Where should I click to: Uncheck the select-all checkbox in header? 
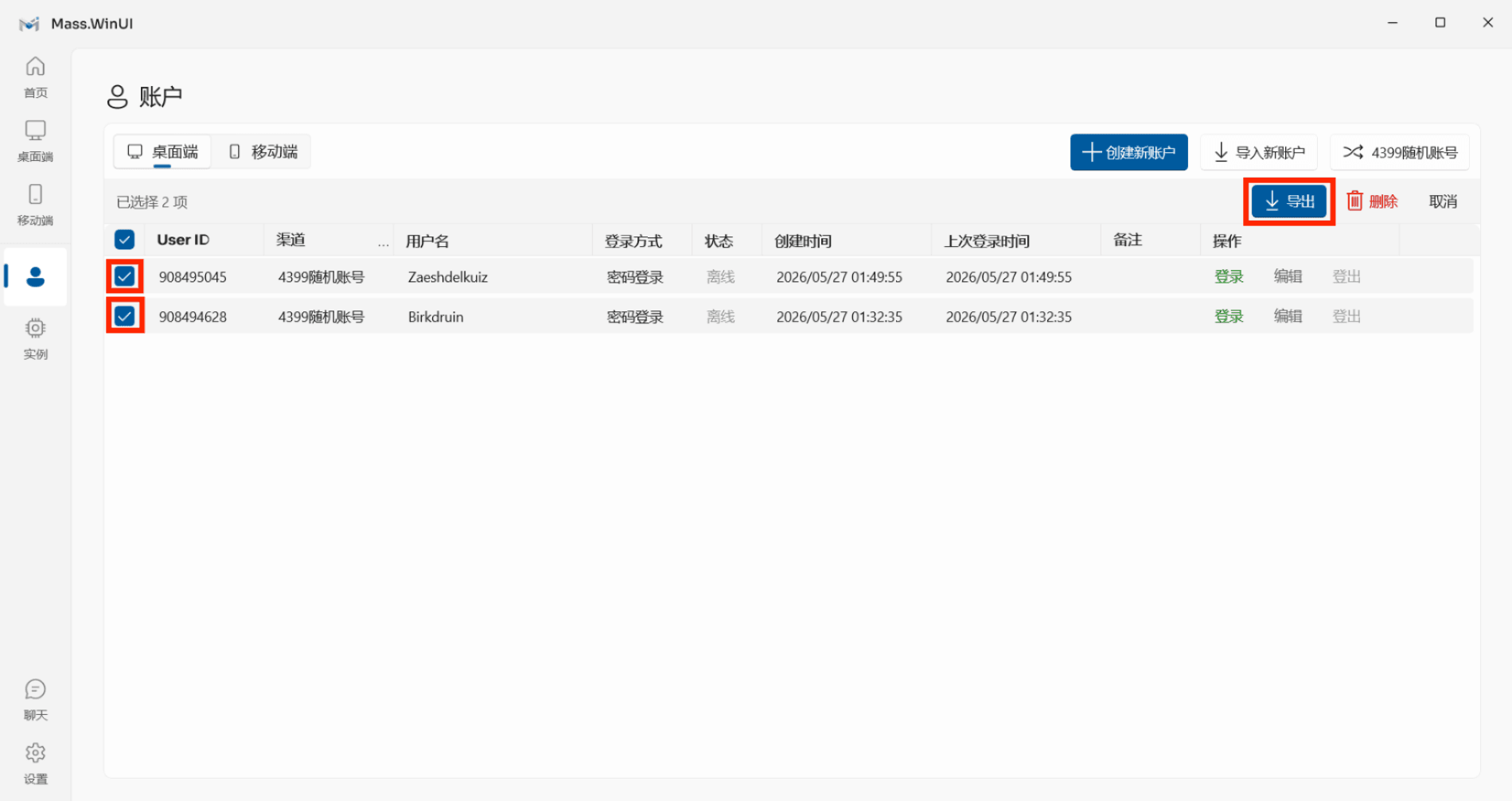[x=125, y=240]
